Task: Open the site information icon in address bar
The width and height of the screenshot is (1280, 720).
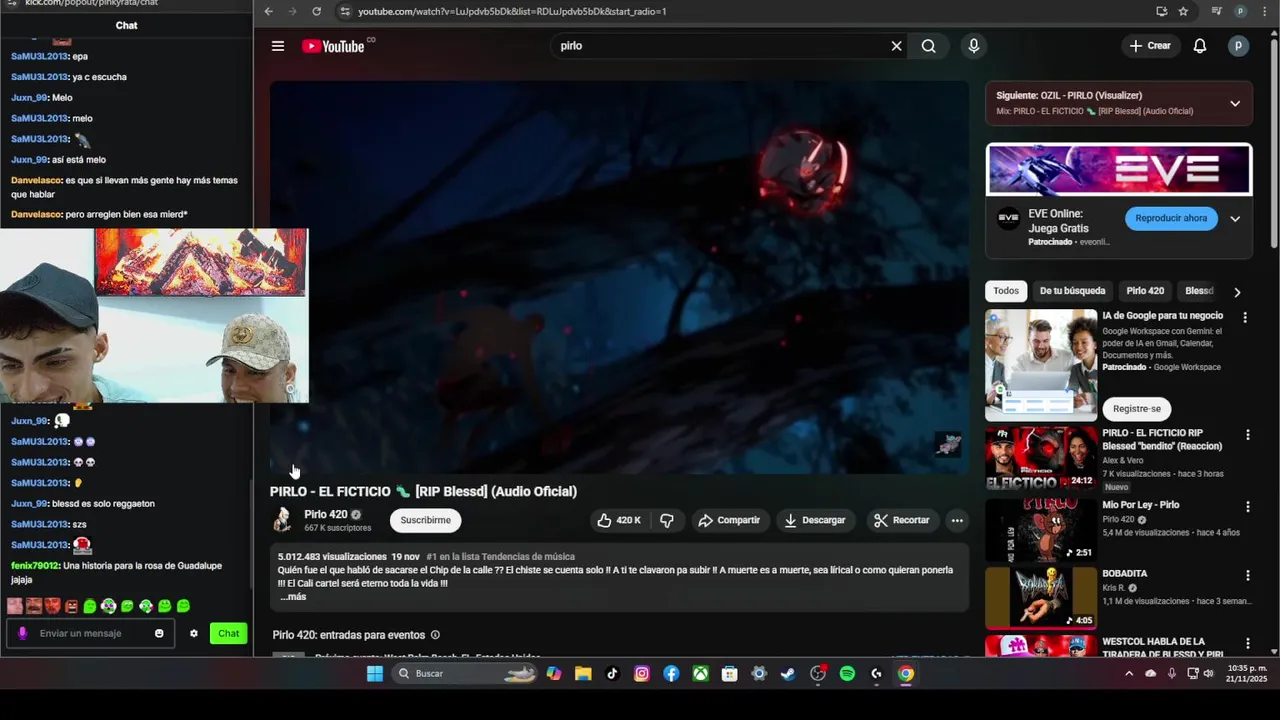Action: [x=345, y=11]
